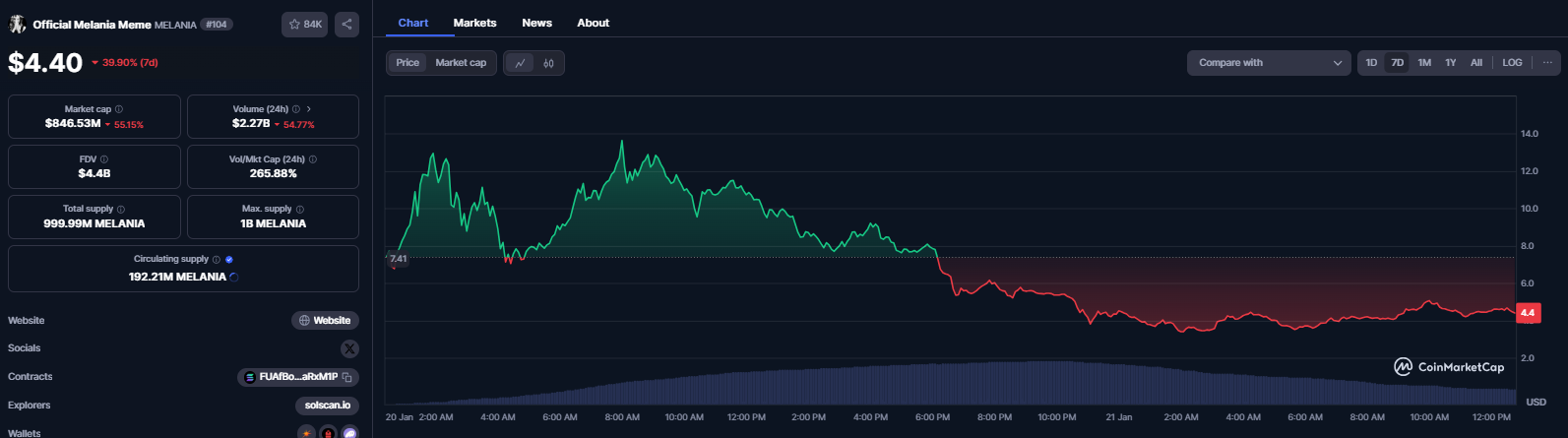Click the $2.27B volume value
This screenshot has width=1568, height=438.
(251, 124)
